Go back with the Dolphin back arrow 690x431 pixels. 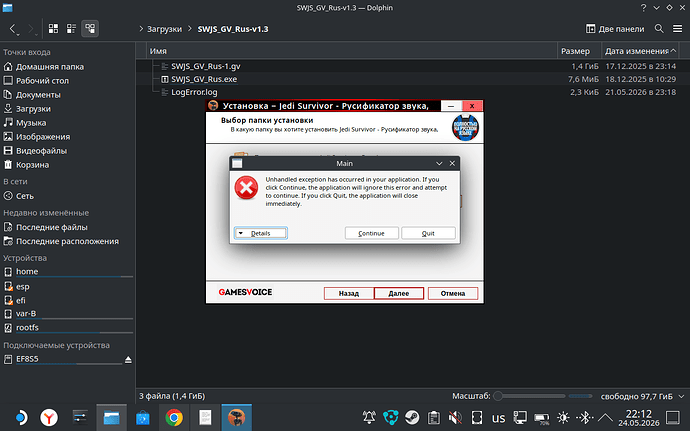tap(14, 29)
